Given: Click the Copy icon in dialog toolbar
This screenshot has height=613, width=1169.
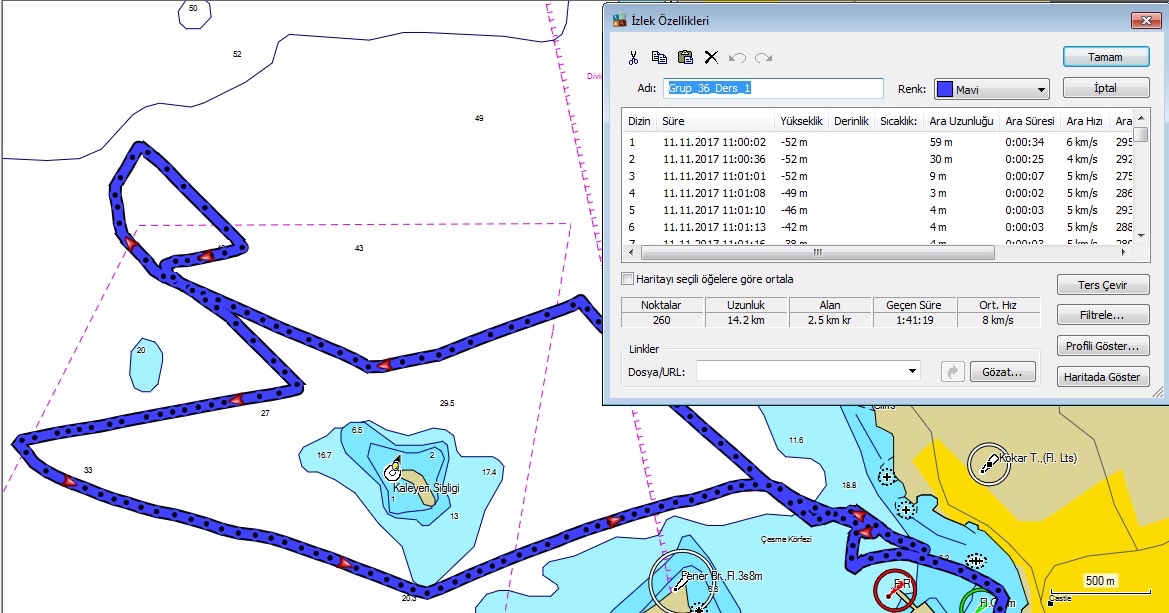Looking at the screenshot, I should (x=659, y=57).
